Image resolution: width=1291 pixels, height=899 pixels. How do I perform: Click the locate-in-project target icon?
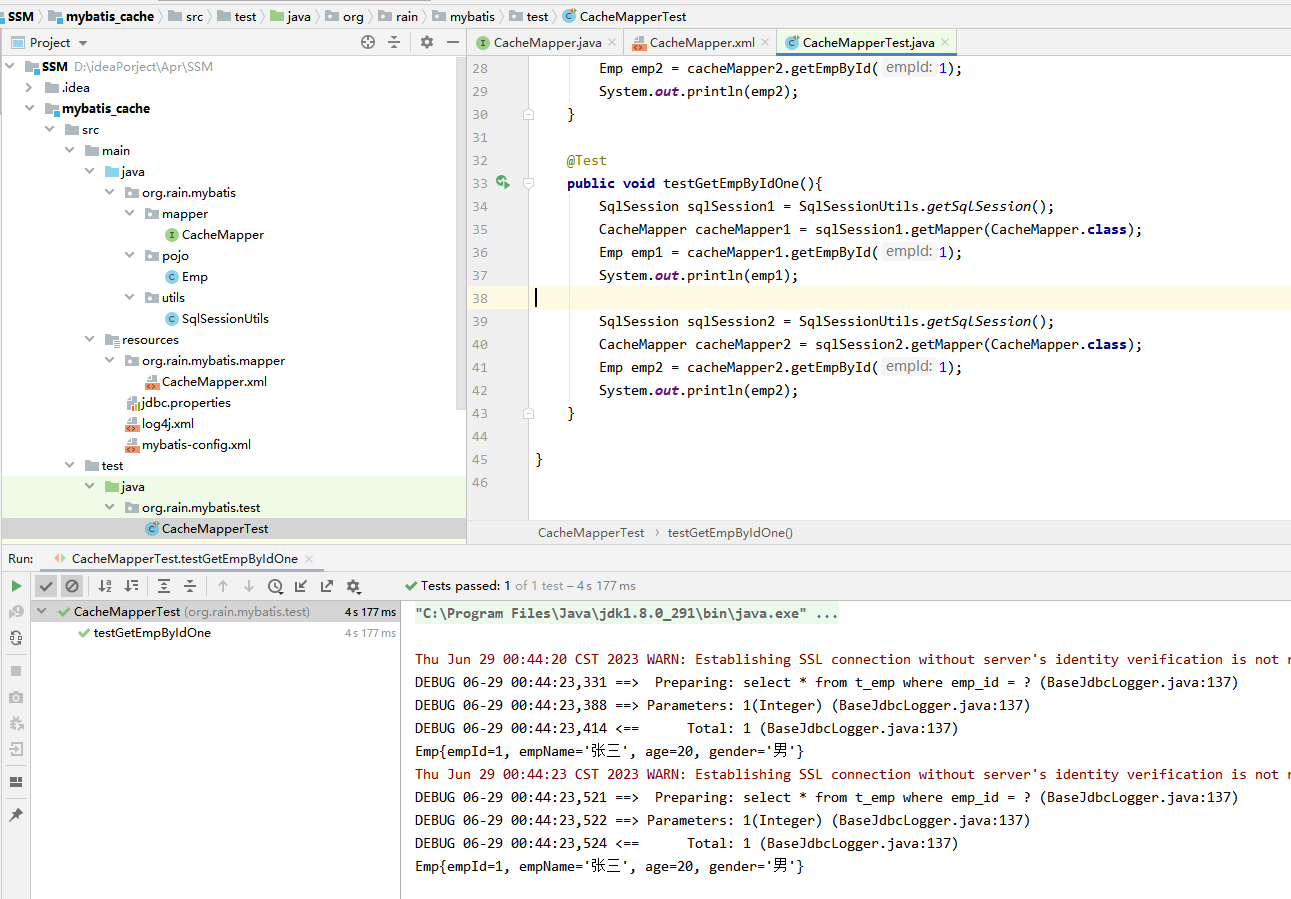(x=368, y=42)
